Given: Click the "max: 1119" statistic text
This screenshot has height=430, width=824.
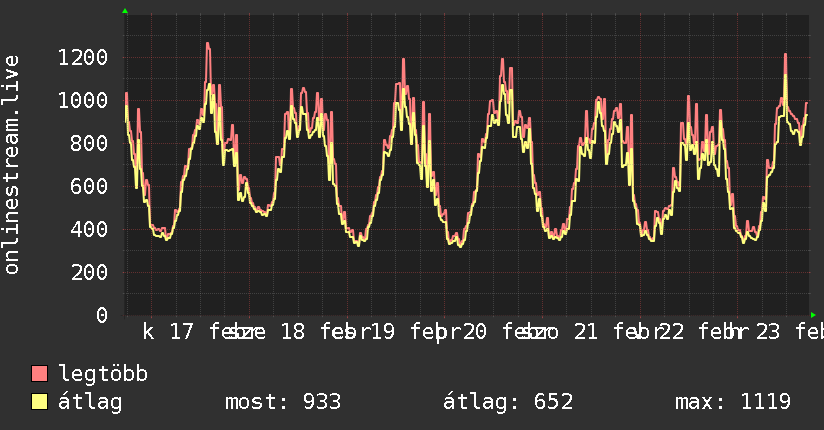Looking at the screenshot, I should 733,402.
